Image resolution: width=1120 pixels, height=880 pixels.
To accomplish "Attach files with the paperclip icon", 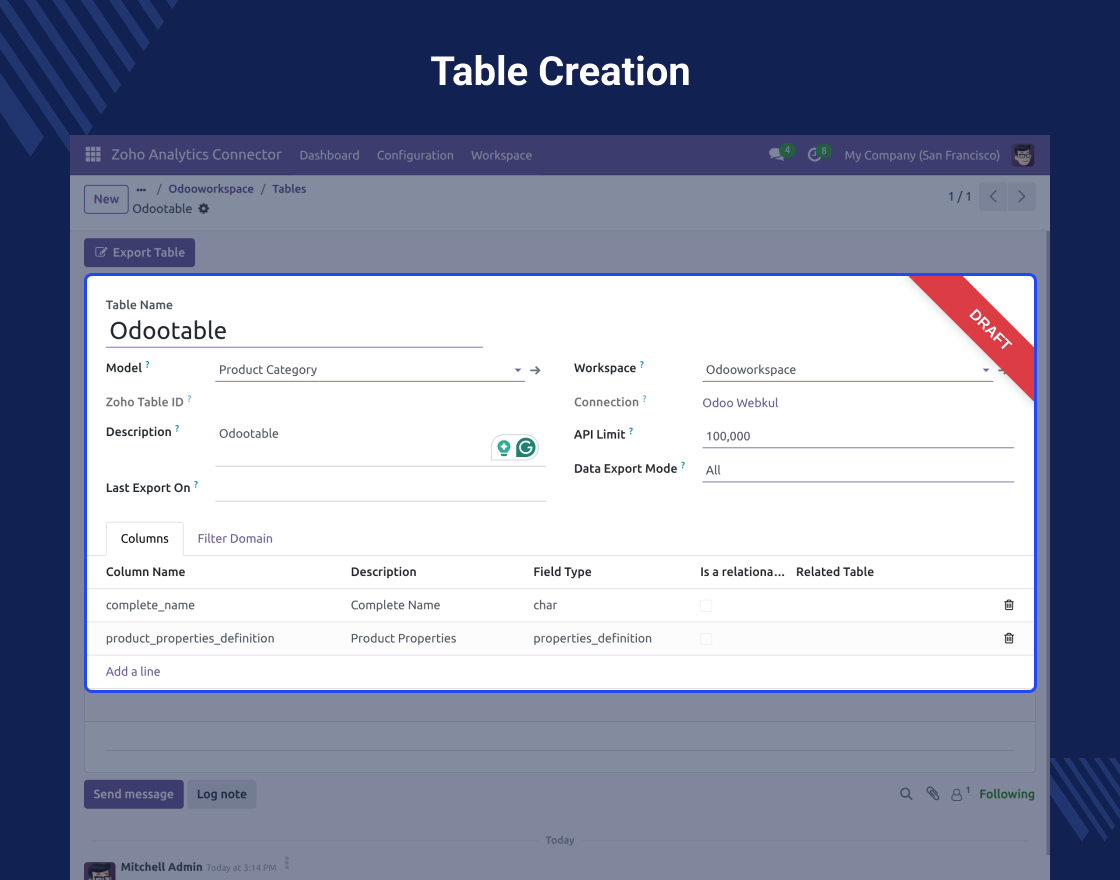I will click(932, 794).
